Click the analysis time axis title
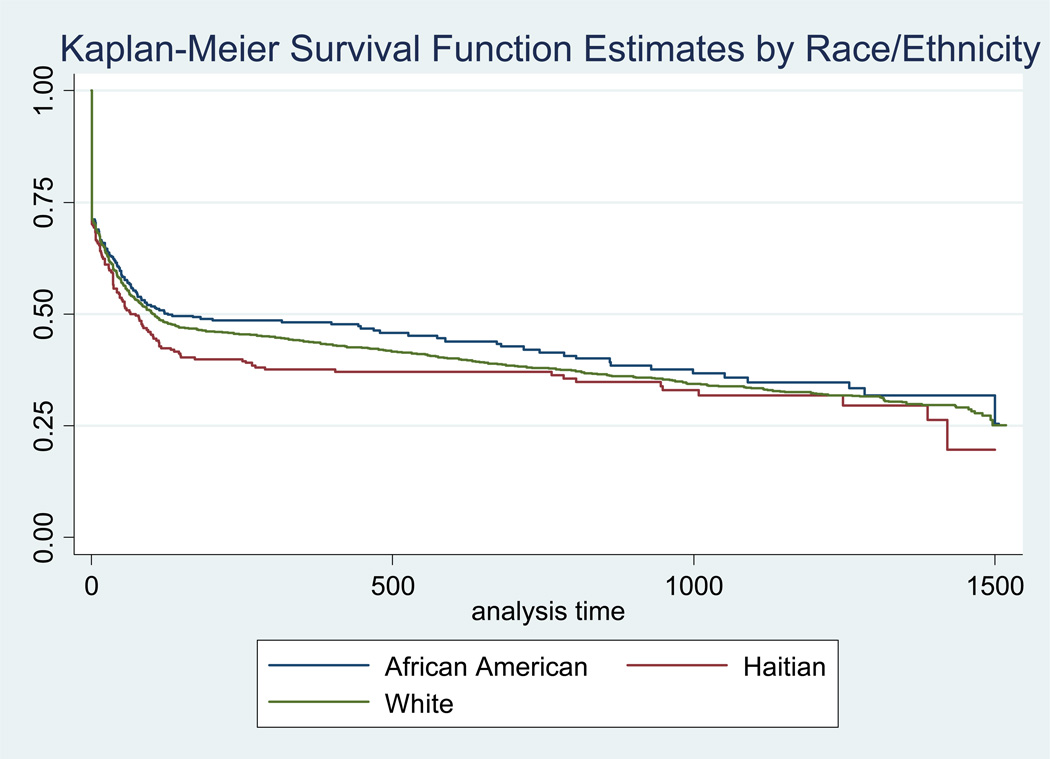The image size is (1050, 759). tap(548, 611)
